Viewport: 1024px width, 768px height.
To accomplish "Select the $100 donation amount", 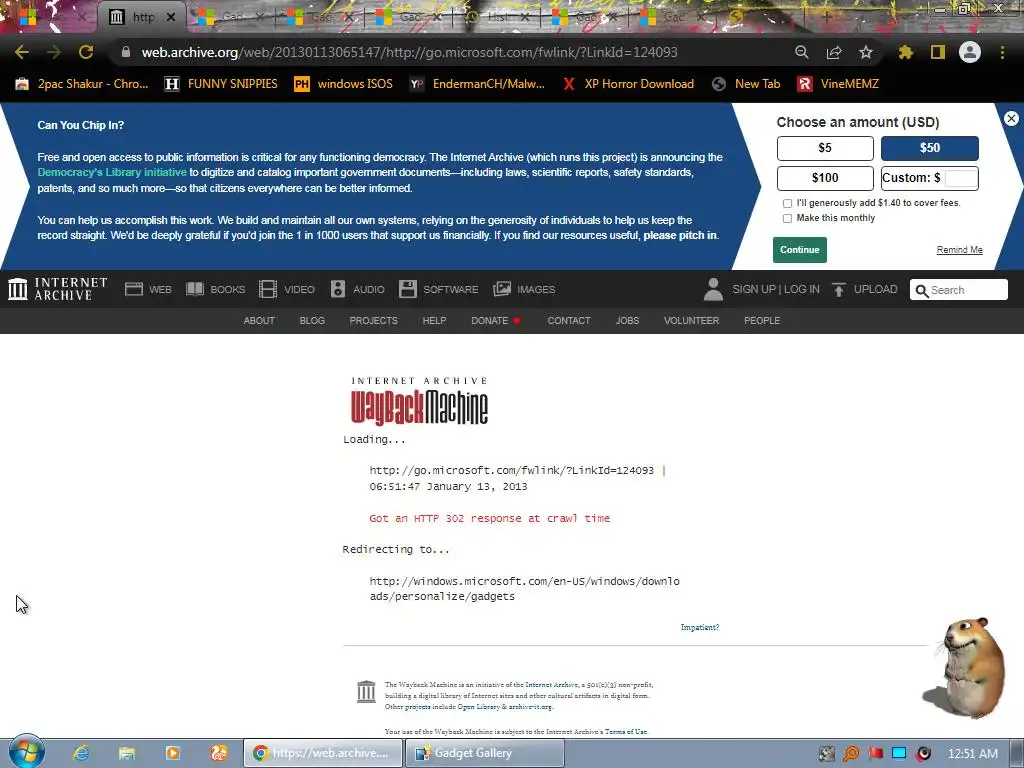I will [825, 178].
